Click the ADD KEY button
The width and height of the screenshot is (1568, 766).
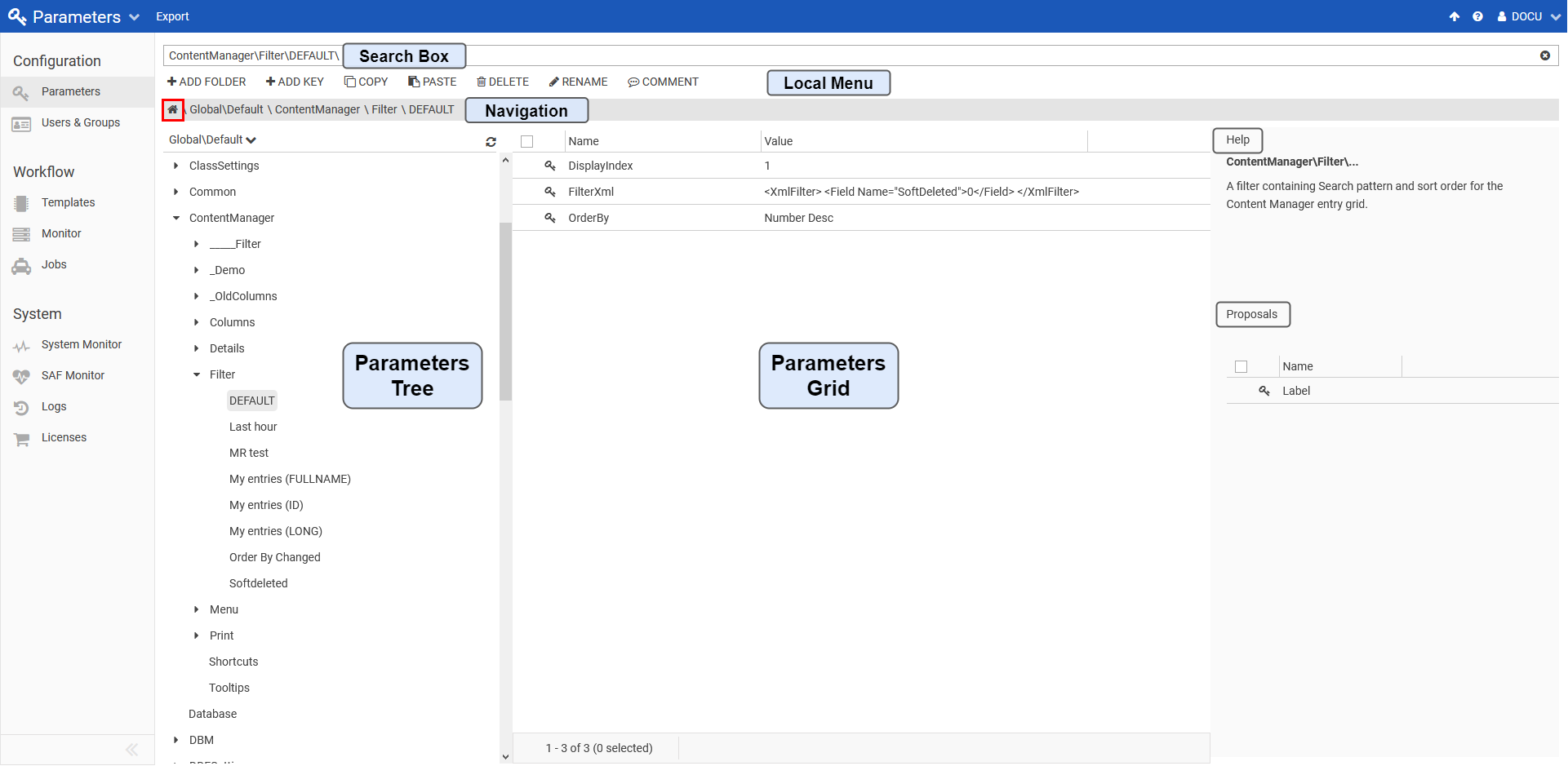[295, 82]
